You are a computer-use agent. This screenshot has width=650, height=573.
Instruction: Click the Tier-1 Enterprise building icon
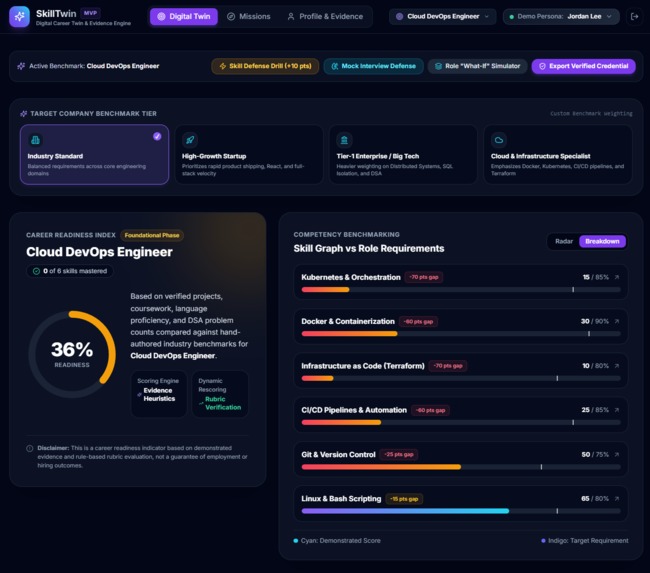[344, 140]
